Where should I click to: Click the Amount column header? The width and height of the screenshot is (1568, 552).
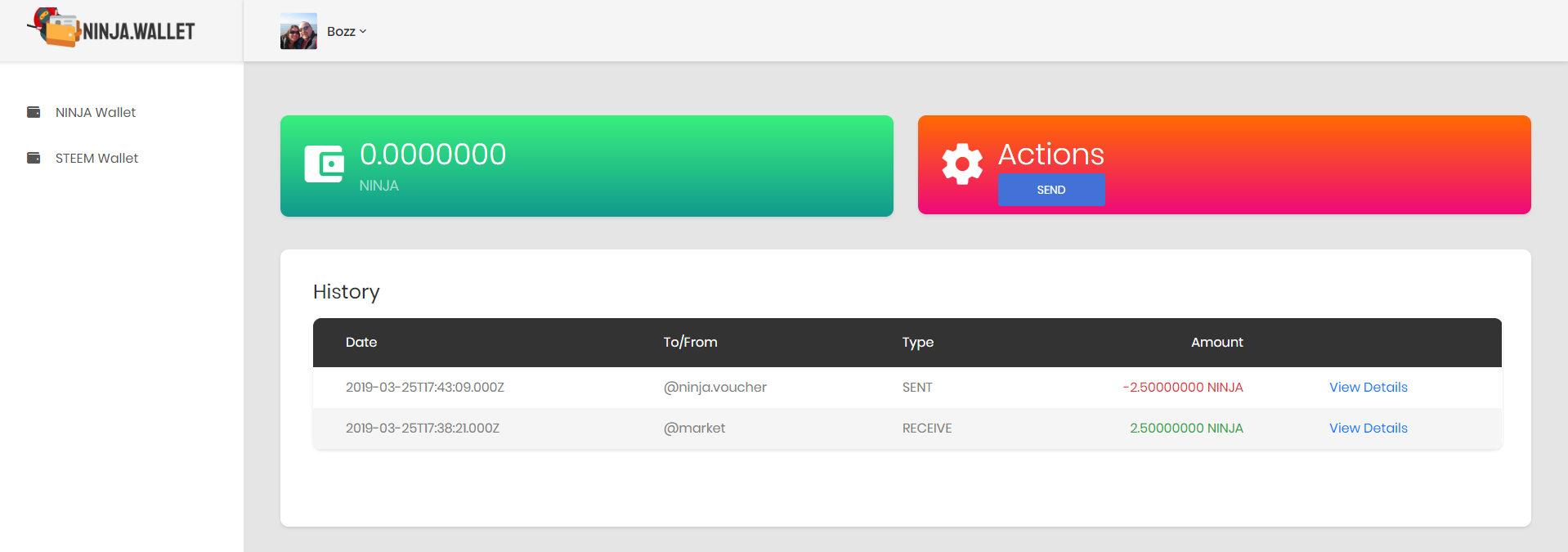pos(1216,342)
